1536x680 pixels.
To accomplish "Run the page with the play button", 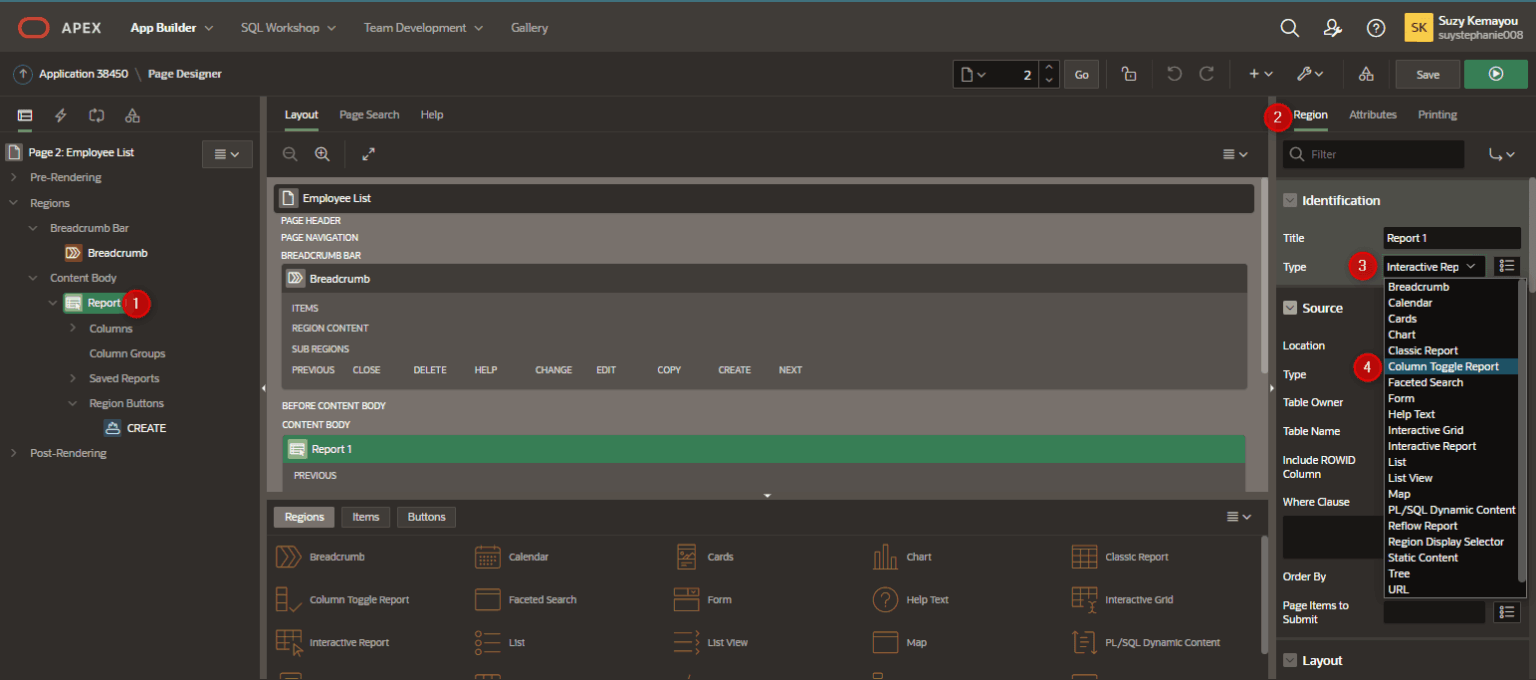I will (x=1495, y=74).
